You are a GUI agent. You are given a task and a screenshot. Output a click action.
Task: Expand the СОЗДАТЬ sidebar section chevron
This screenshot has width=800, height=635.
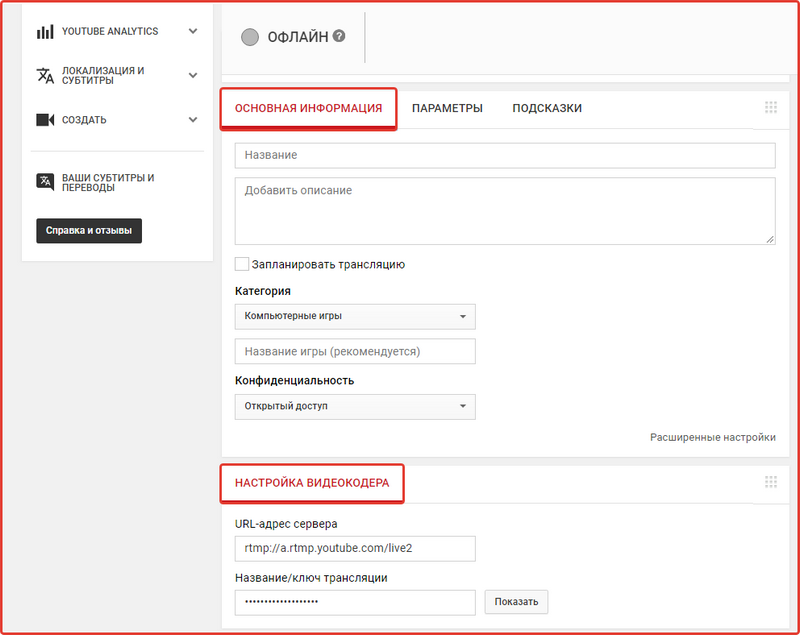[193, 120]
